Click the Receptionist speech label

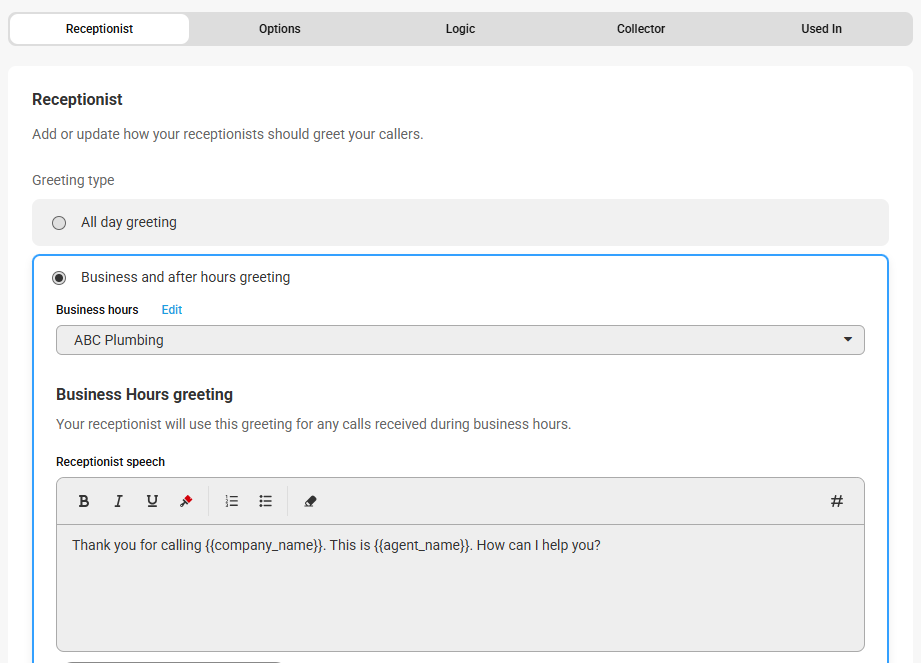coord(110,462)
